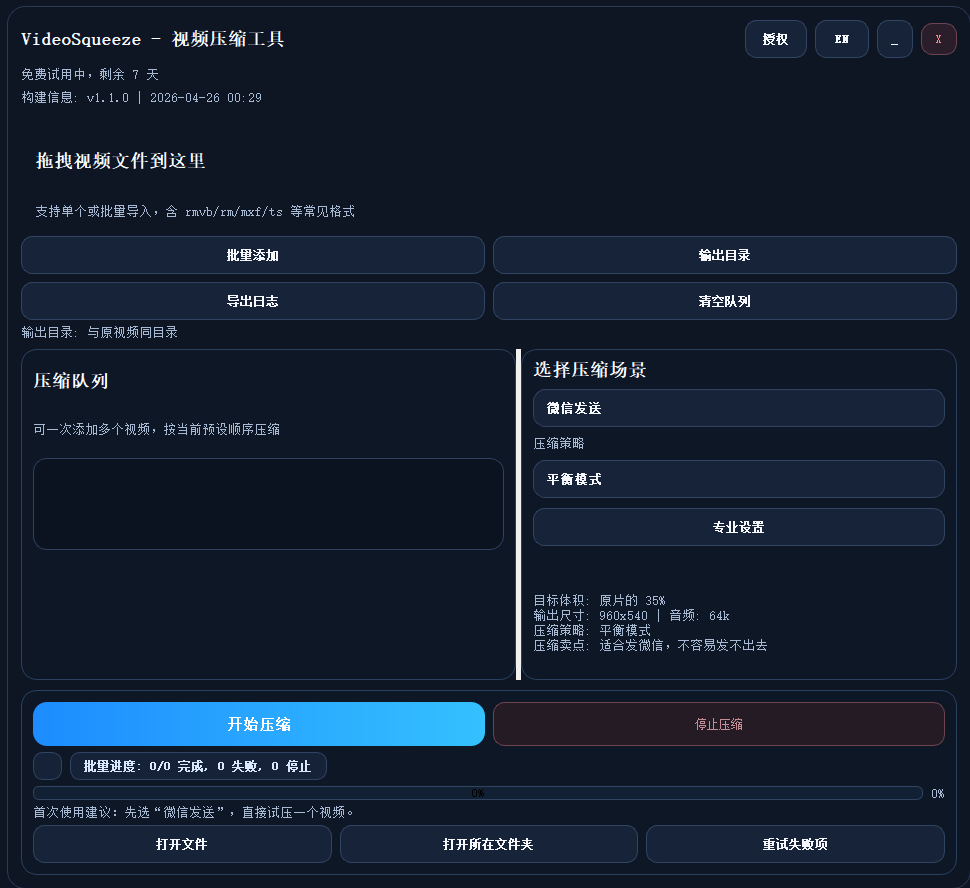Click the 压缩队列 panel heading

(71, 381)
